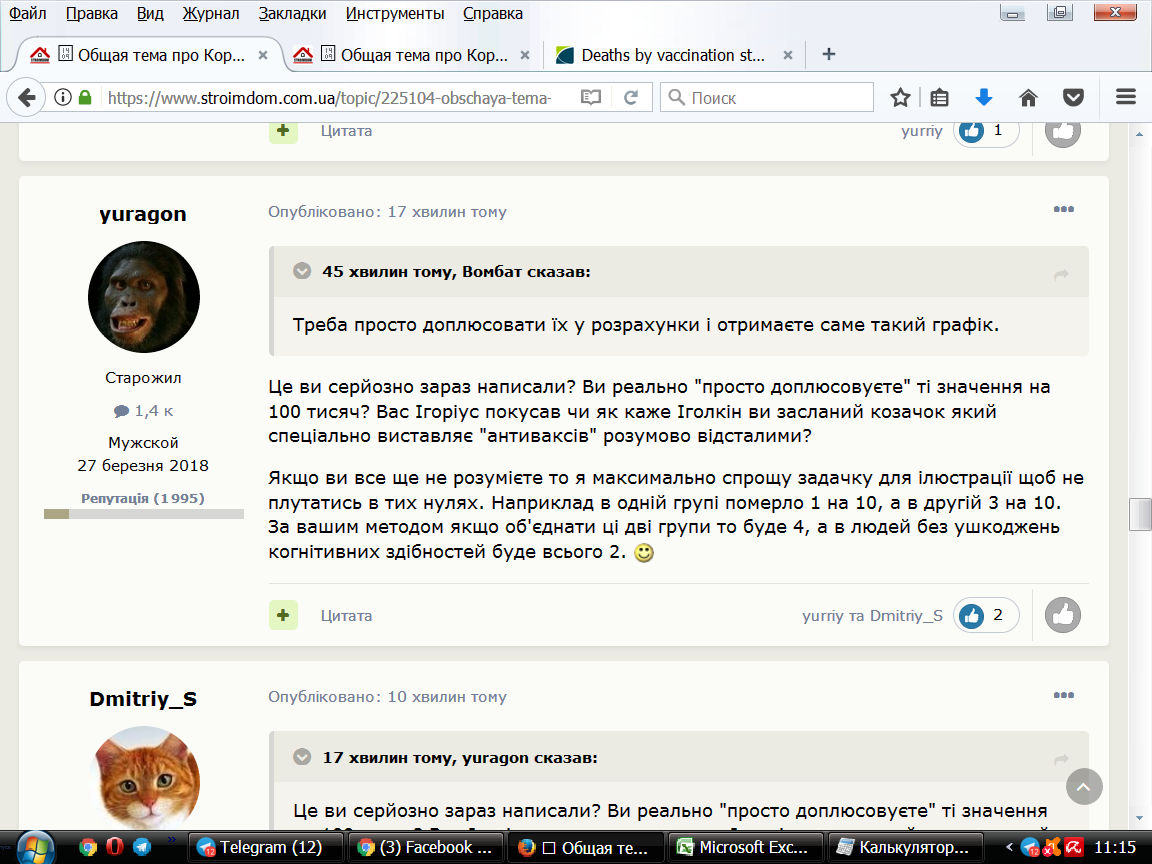Screen dimensions: 1152x864
Task: Collapse the Вомбат quote block chevron
Action: (302, 271)
